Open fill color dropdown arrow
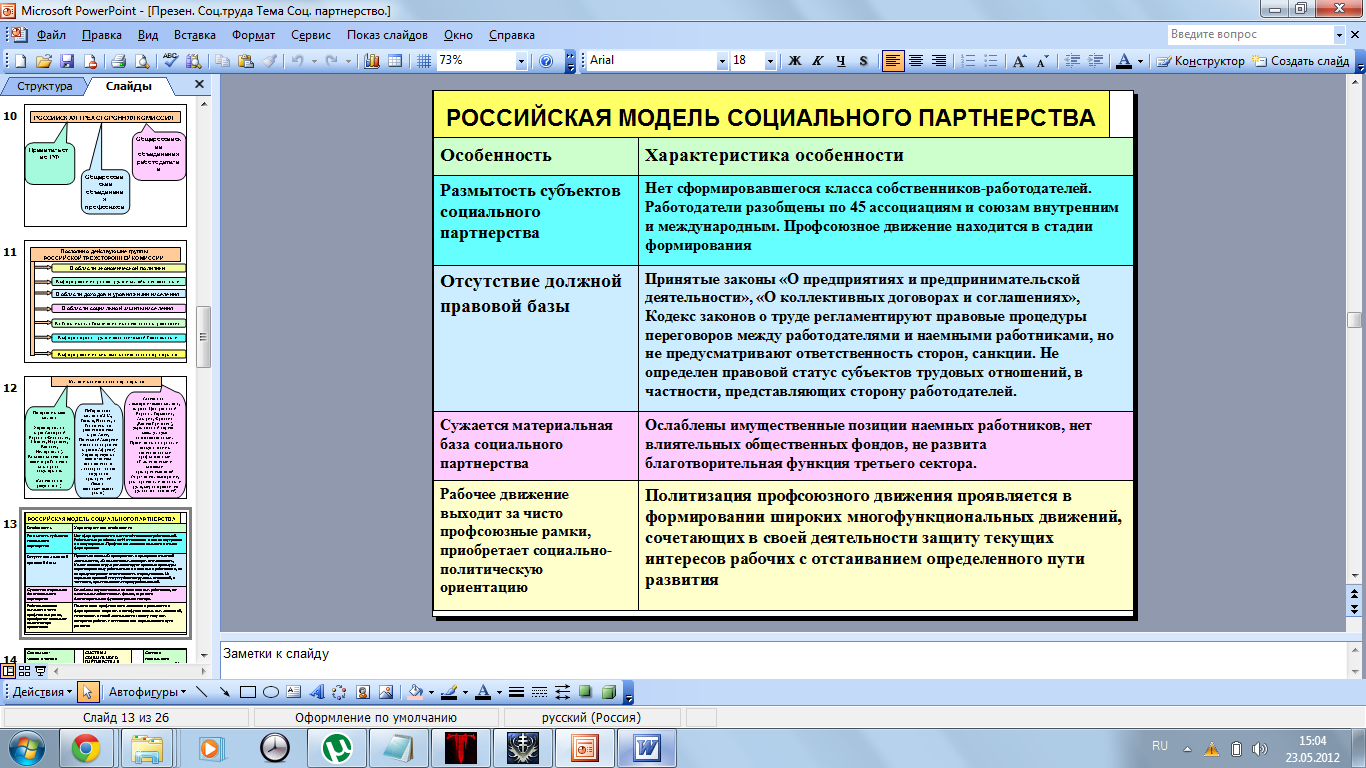 pos(431,692)
